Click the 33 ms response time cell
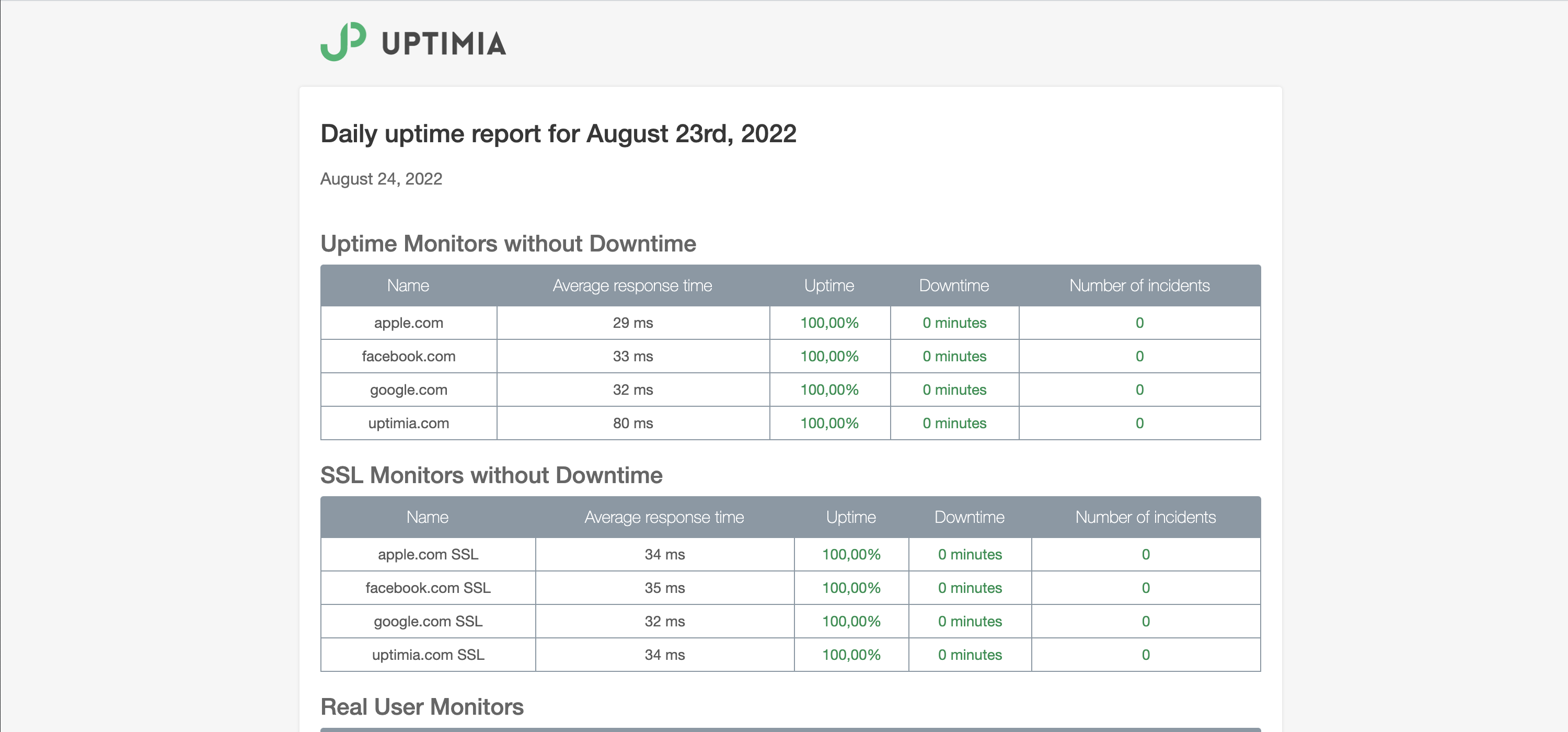 click(x=633, y=356)
